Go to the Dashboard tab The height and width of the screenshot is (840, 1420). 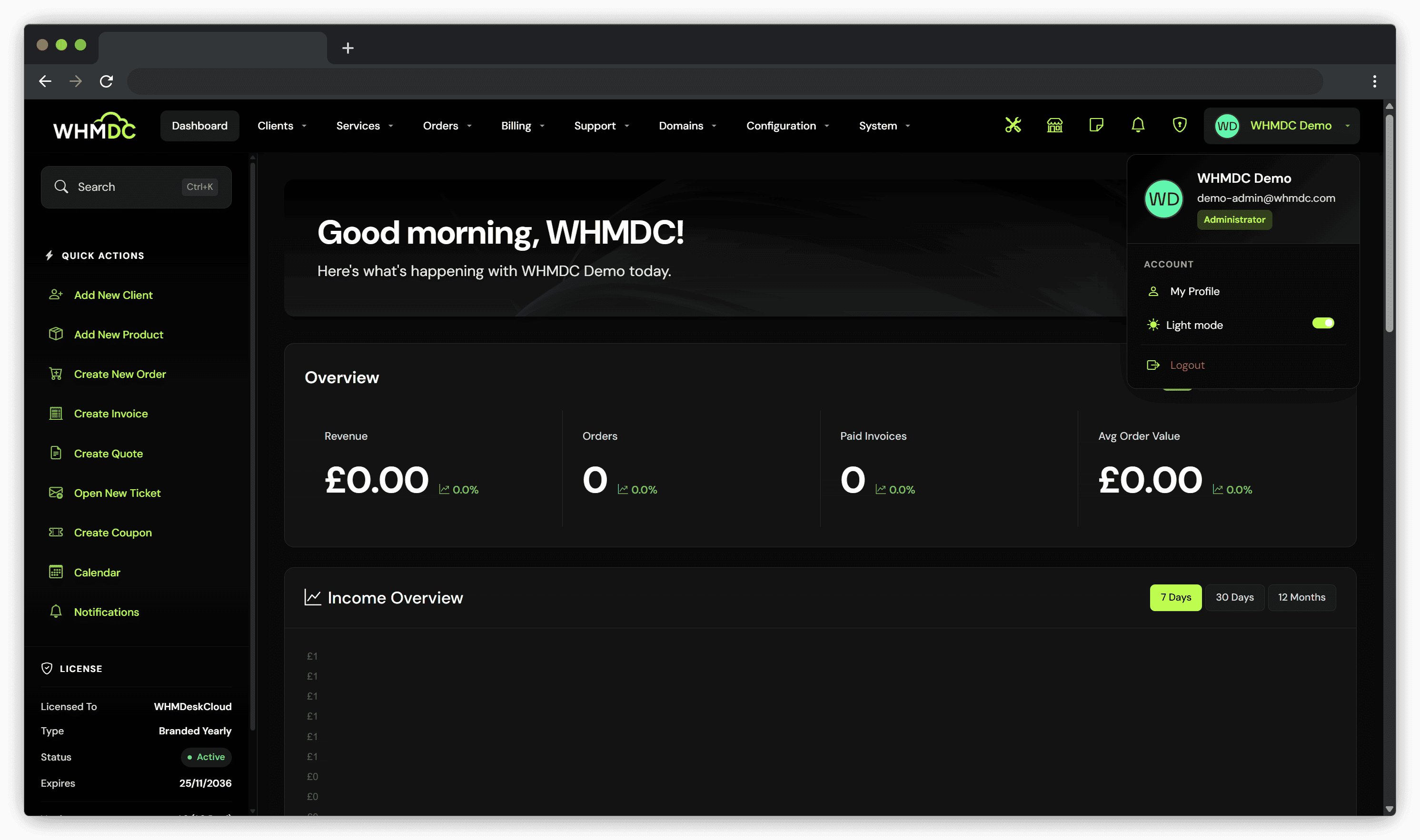coord(199,126)
